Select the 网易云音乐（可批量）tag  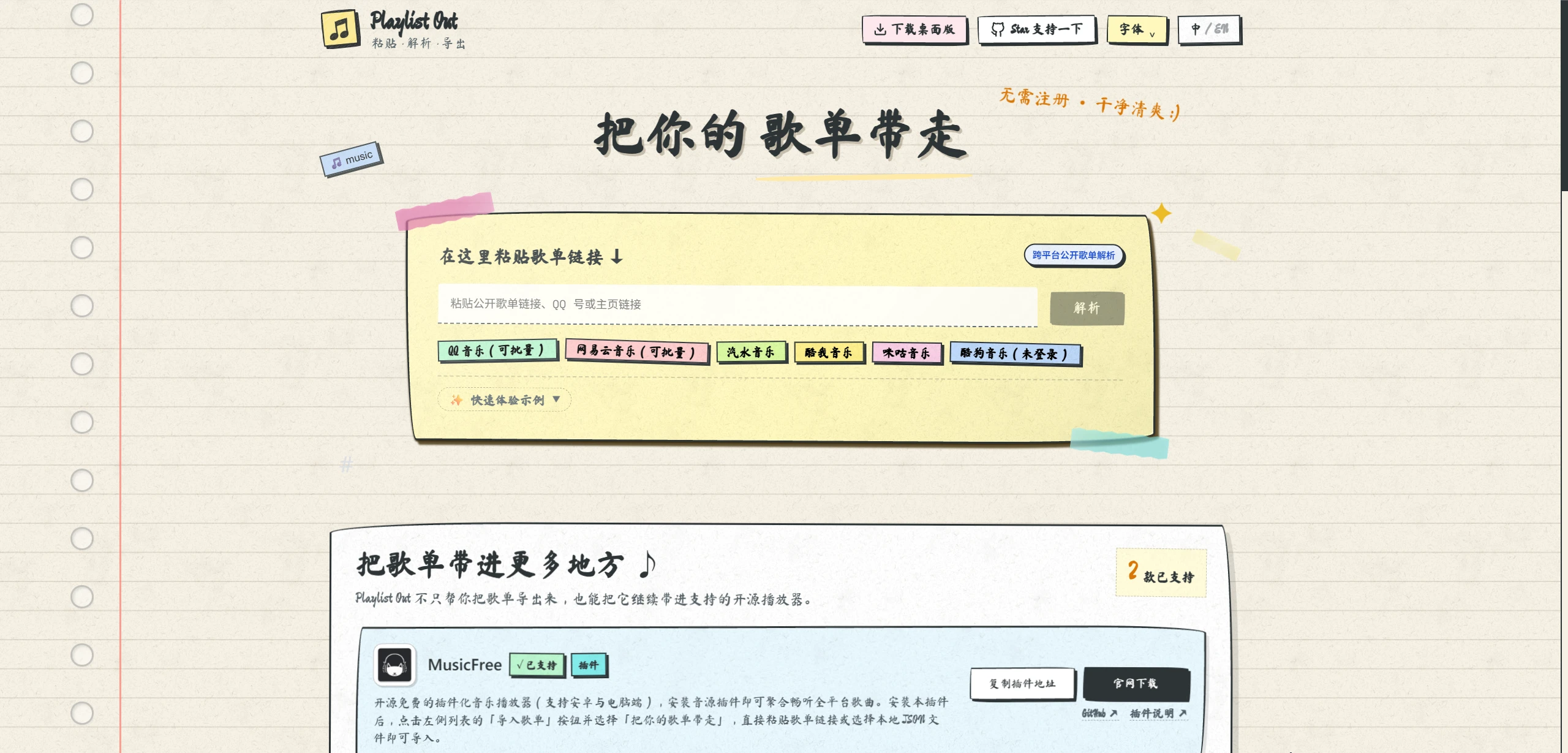click(636, 351)
